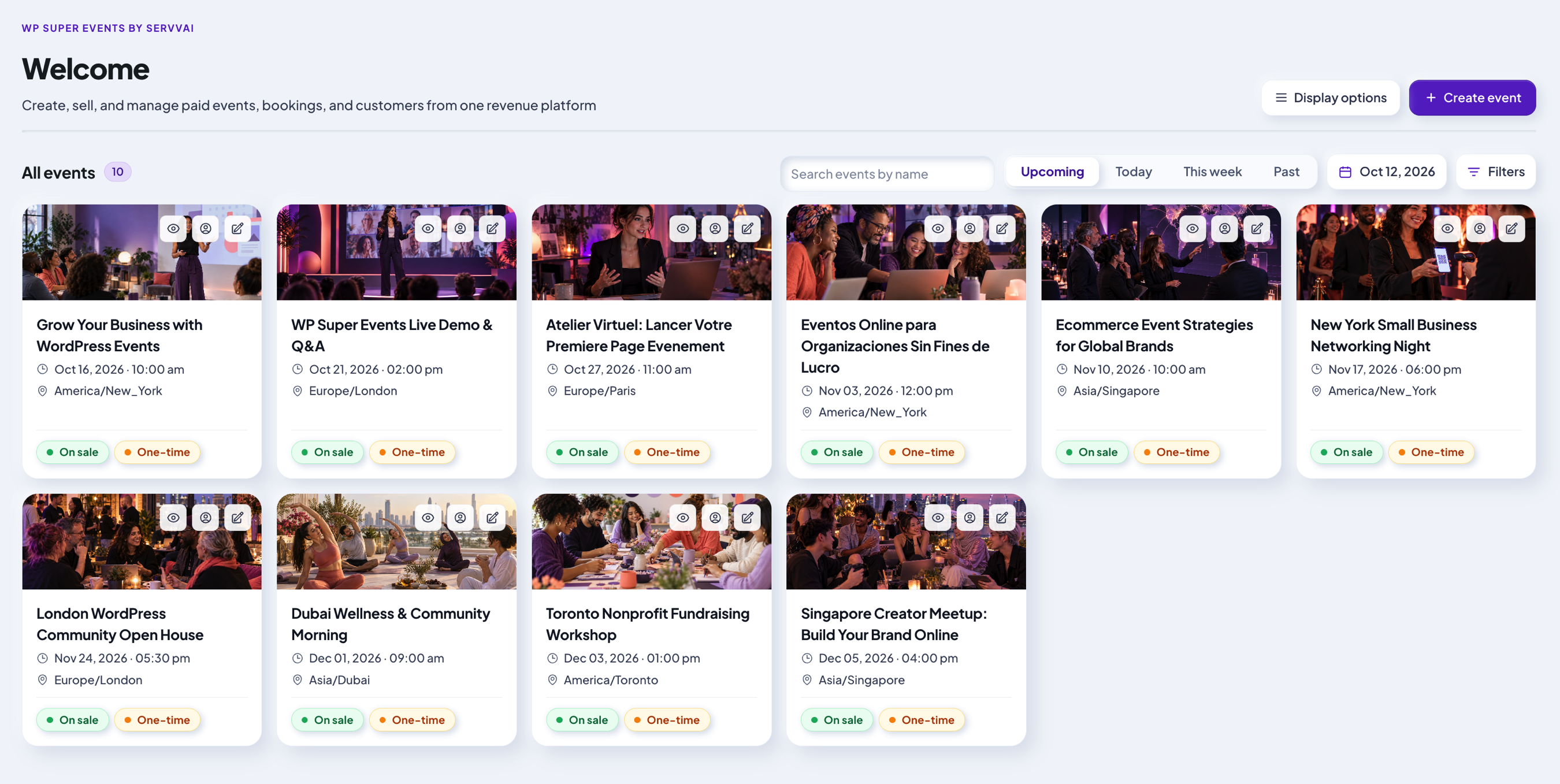
Task: Edit the WP Super Events Live Demo card
Action: 492,229
